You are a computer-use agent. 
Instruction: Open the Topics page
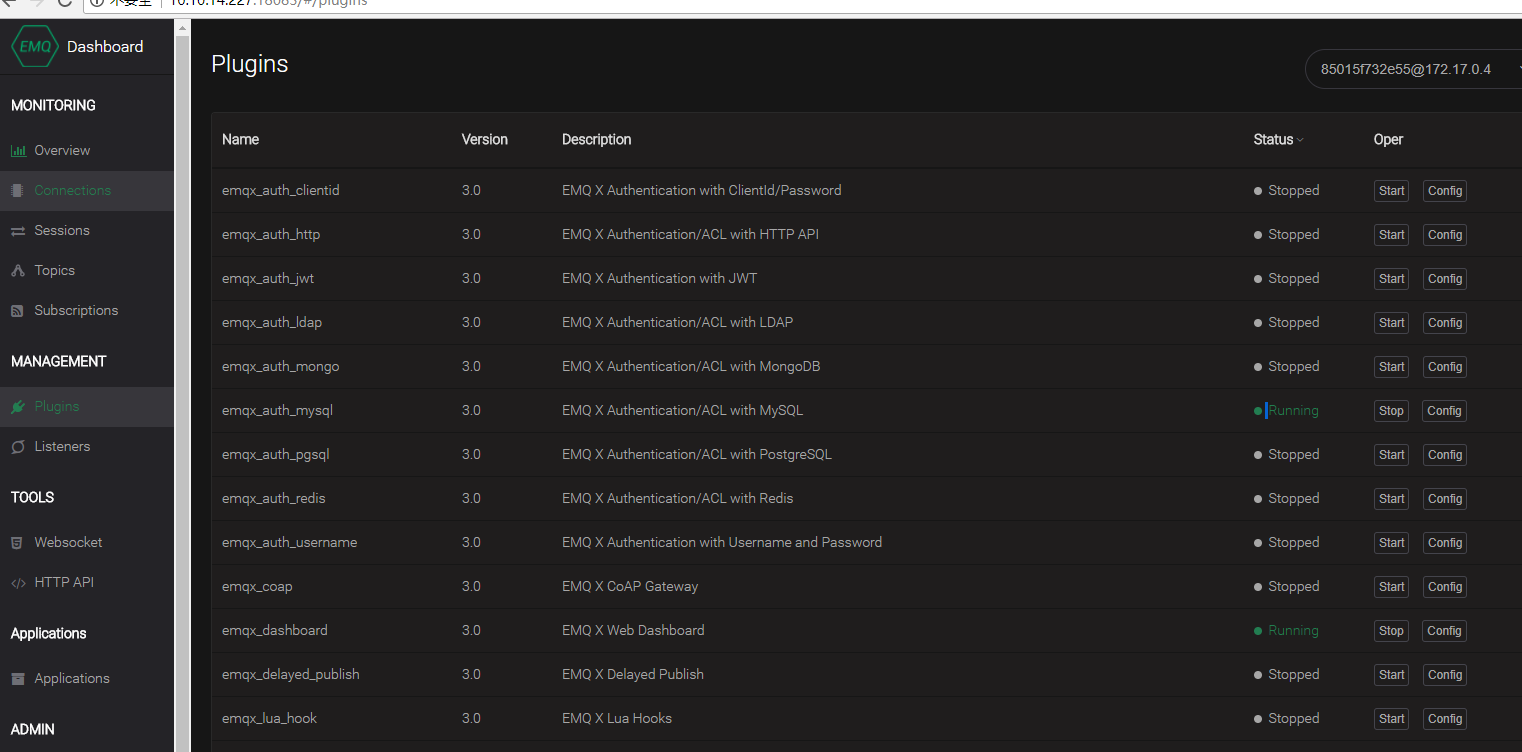click(55, 271)
